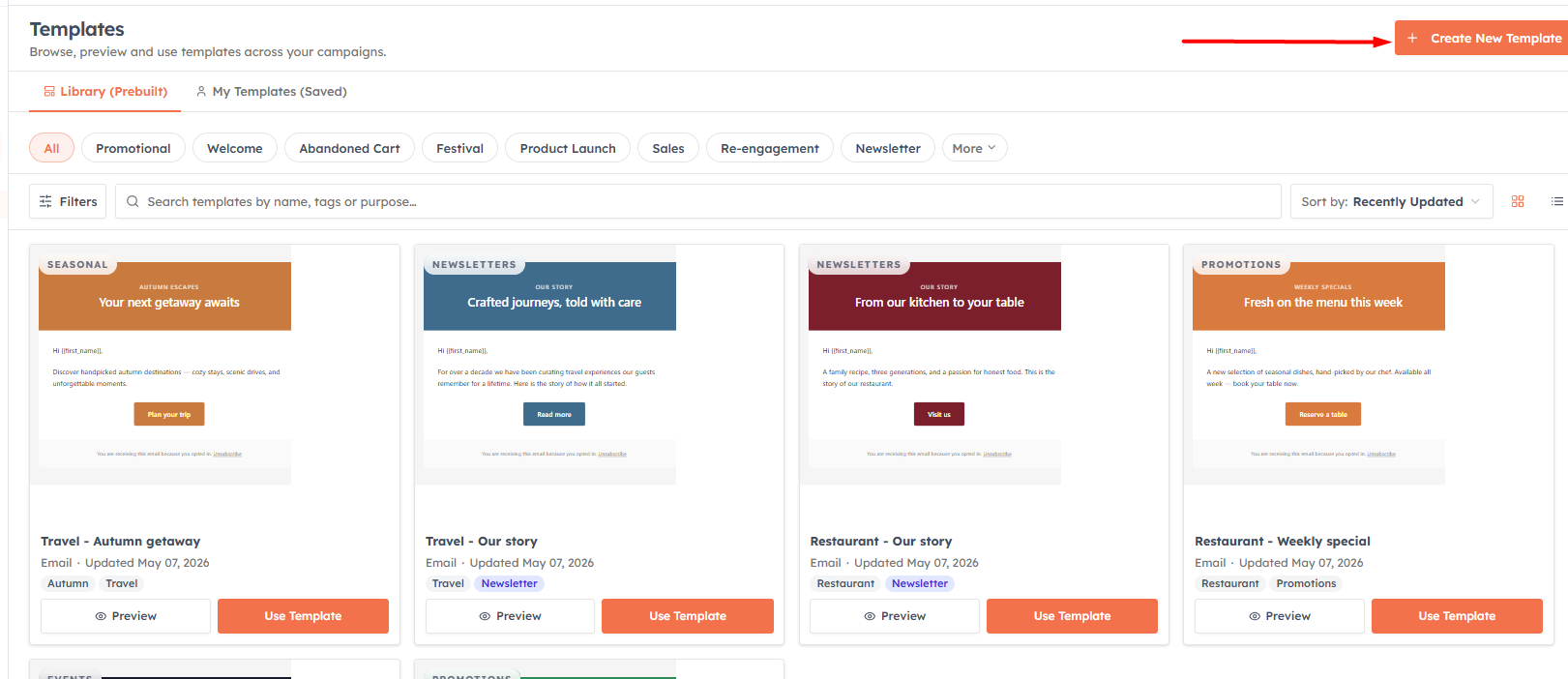Click the Templates page heading
Image resolution: width=1568 pixels, height=679 pixels.
(x=77, y=29)
